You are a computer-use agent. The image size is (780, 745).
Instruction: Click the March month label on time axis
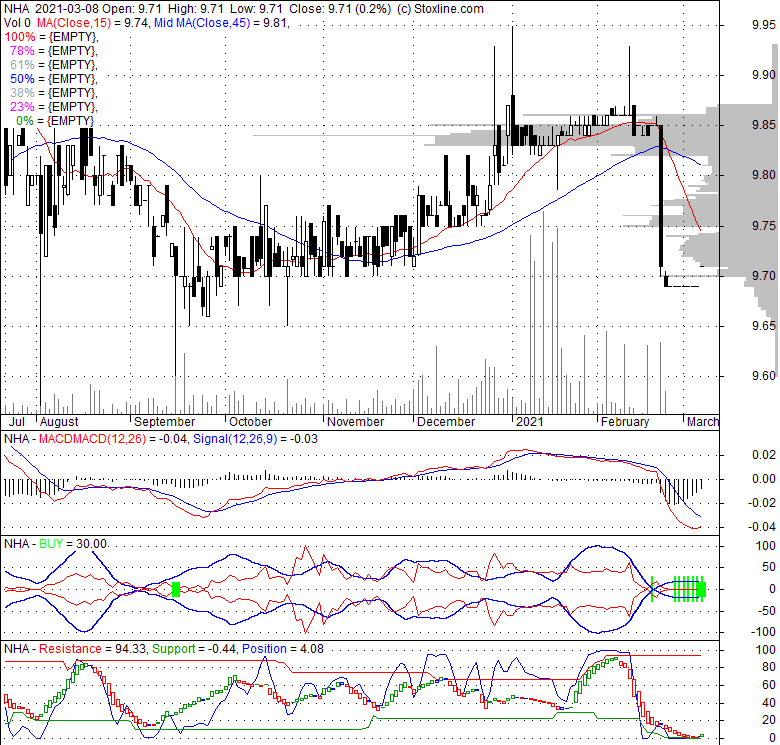pyautogui.click(x=703, y=422)
